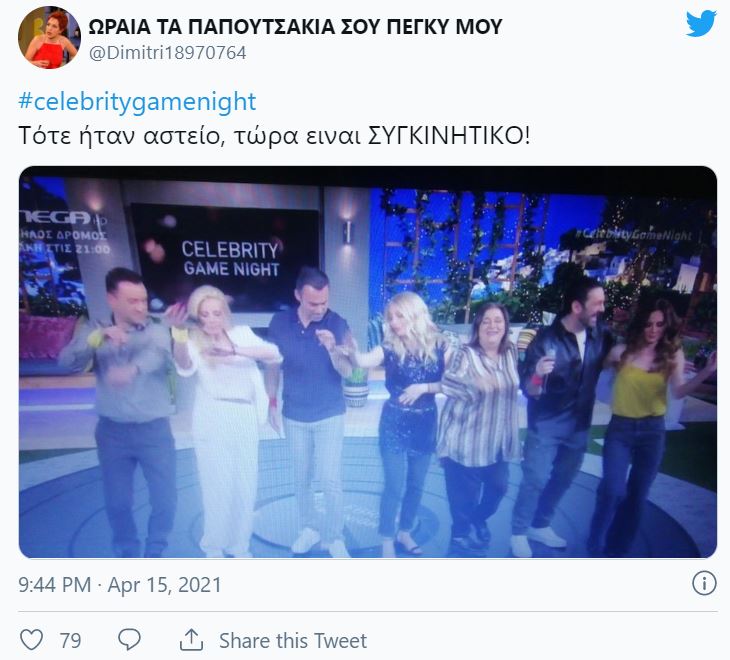The width and height of the screenshot is (730, 660).
Task: Click the Share this Tweet label
Action: click(x=293, y=641)
